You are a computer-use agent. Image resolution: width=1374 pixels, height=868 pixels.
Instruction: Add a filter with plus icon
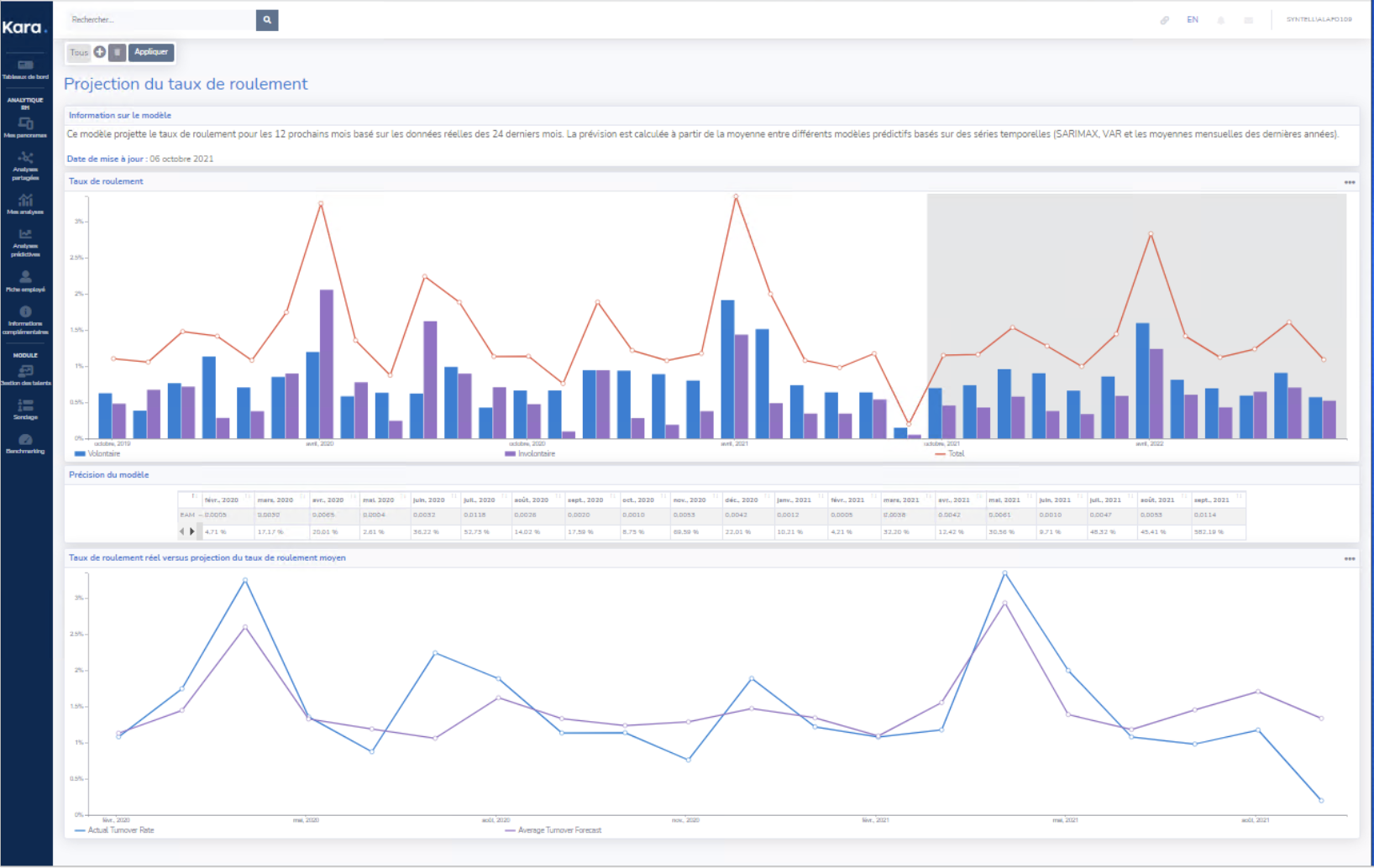click(99, 52)
